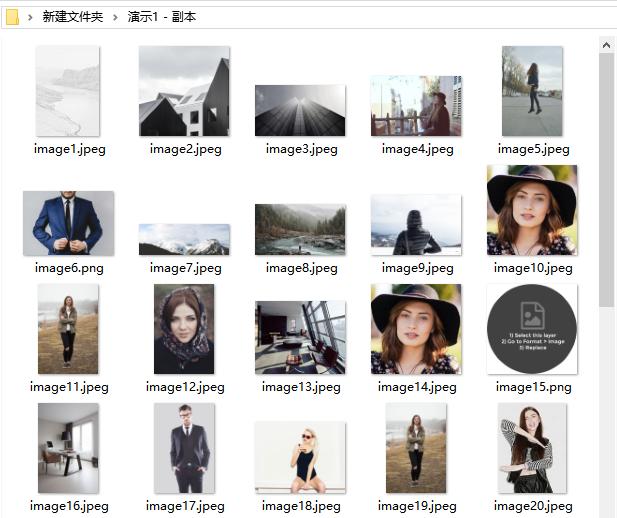Select image10.jpeg woman in hat

pyautogui.click(x=531, y=210)
